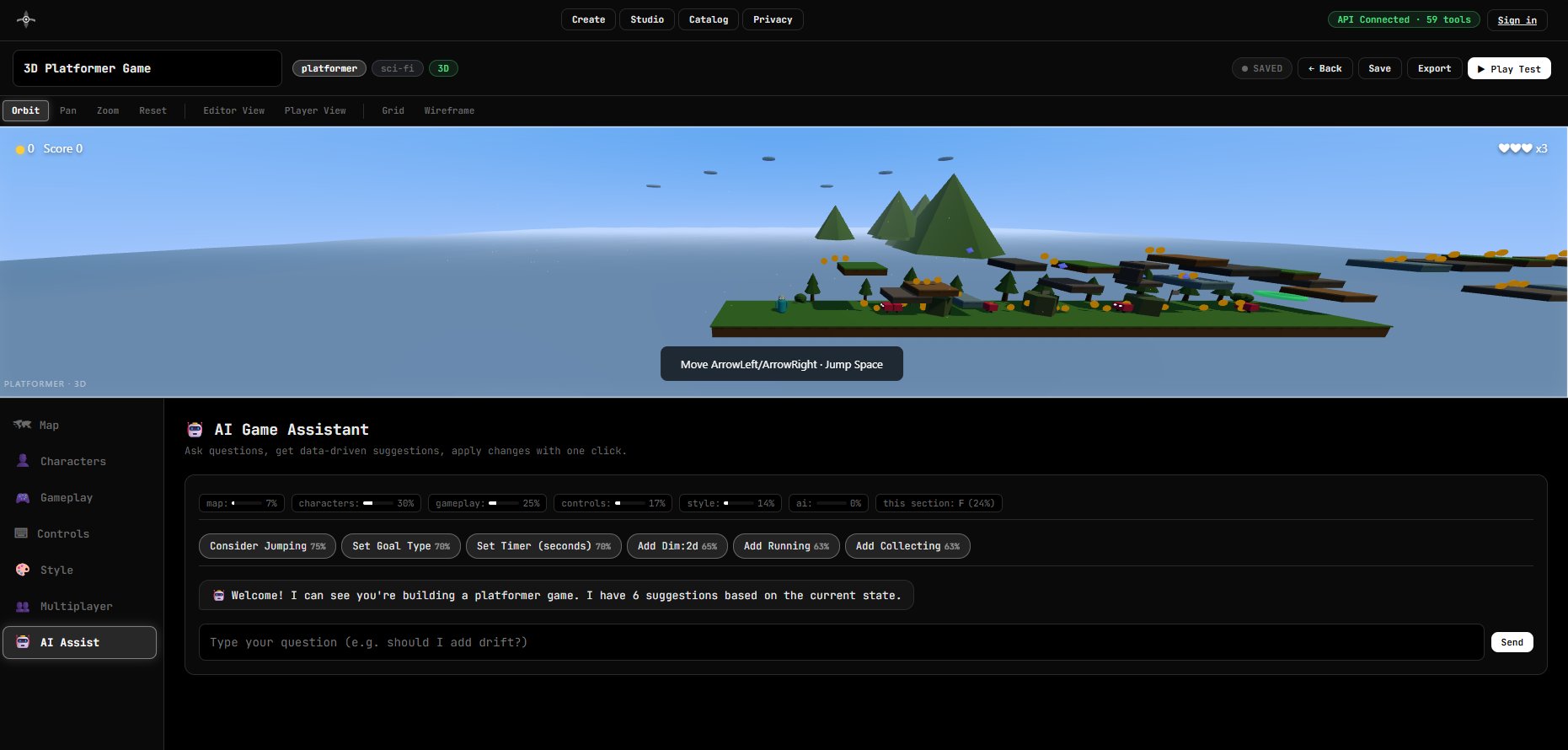Click the Save button
This screenshot has width=1568, height=750.
(1380, 68)
